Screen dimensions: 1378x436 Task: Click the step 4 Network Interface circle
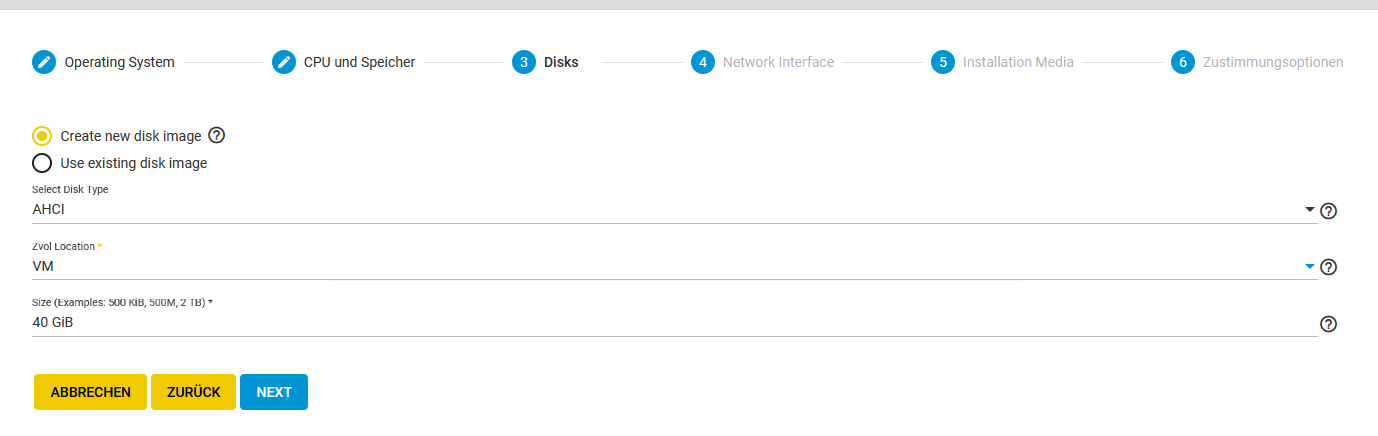[703, 62]
